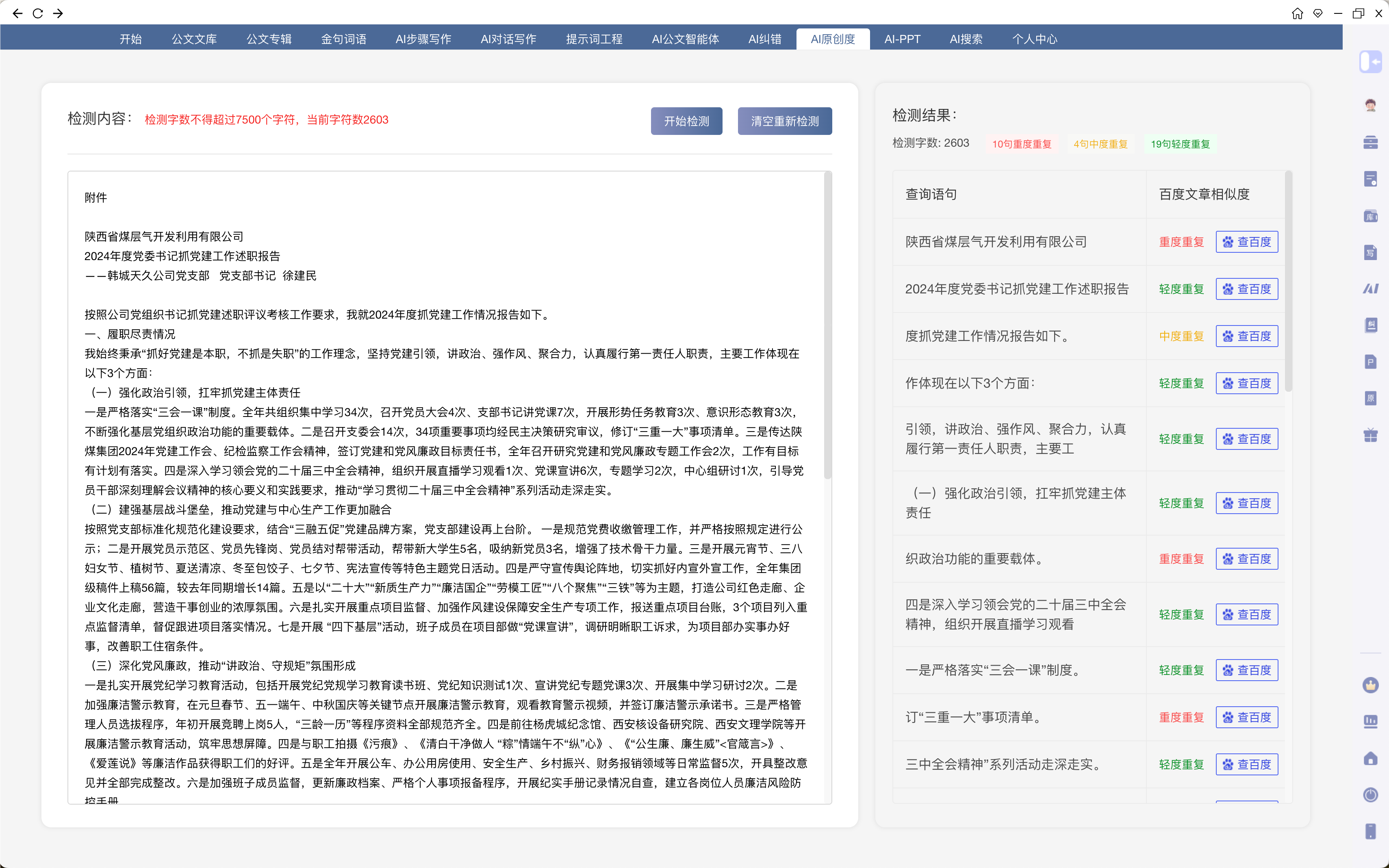Click the mobile phone icon in sidebar

point(1370,831)
